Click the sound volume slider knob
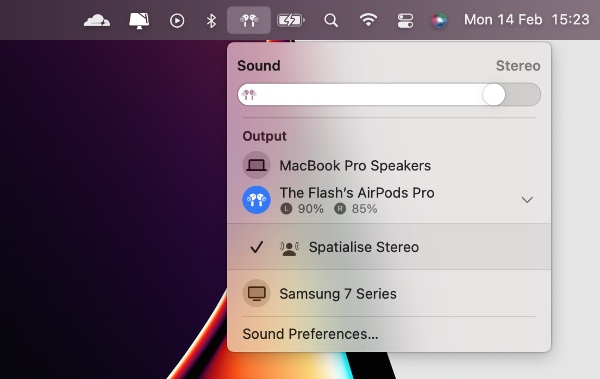 coord(494,94)
